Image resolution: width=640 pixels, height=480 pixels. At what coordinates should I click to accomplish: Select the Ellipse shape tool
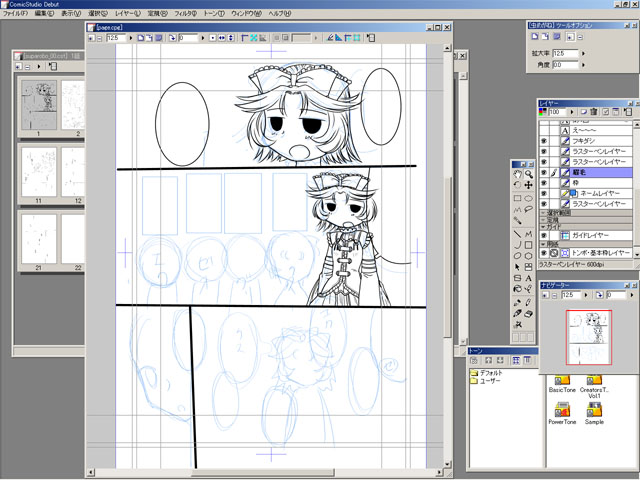pos(517,256)
